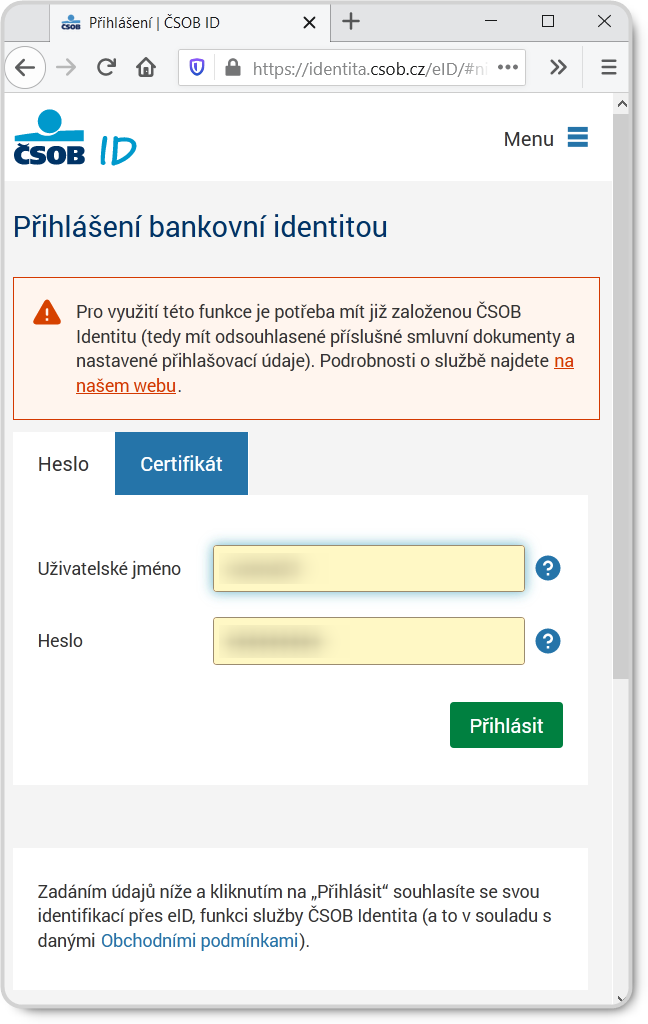Switch to the Certifikát tab
This screenshot has height=1024, width=648.
[x=181, y=464]
